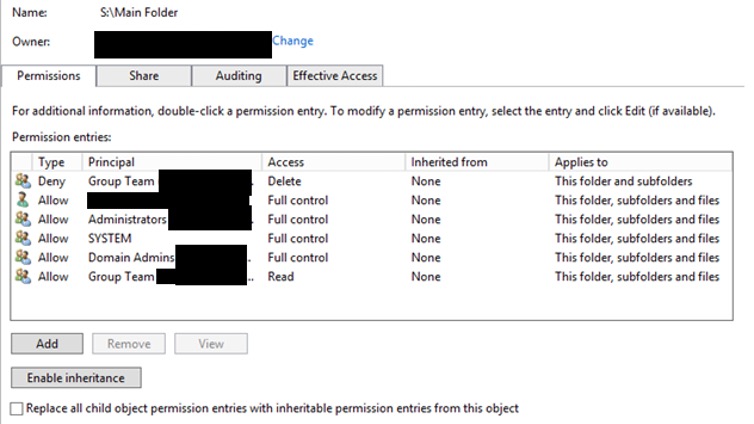The width and height of the screenshot is (754, 424).
Task: Click the Type column header
Action: 57,162
